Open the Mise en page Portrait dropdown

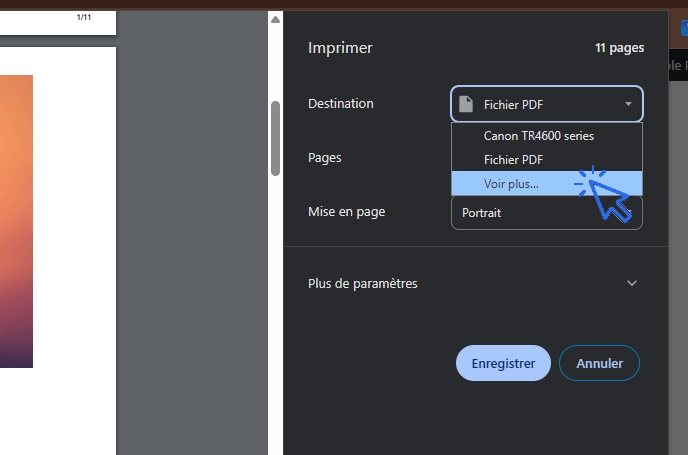(x=546, y=213)
